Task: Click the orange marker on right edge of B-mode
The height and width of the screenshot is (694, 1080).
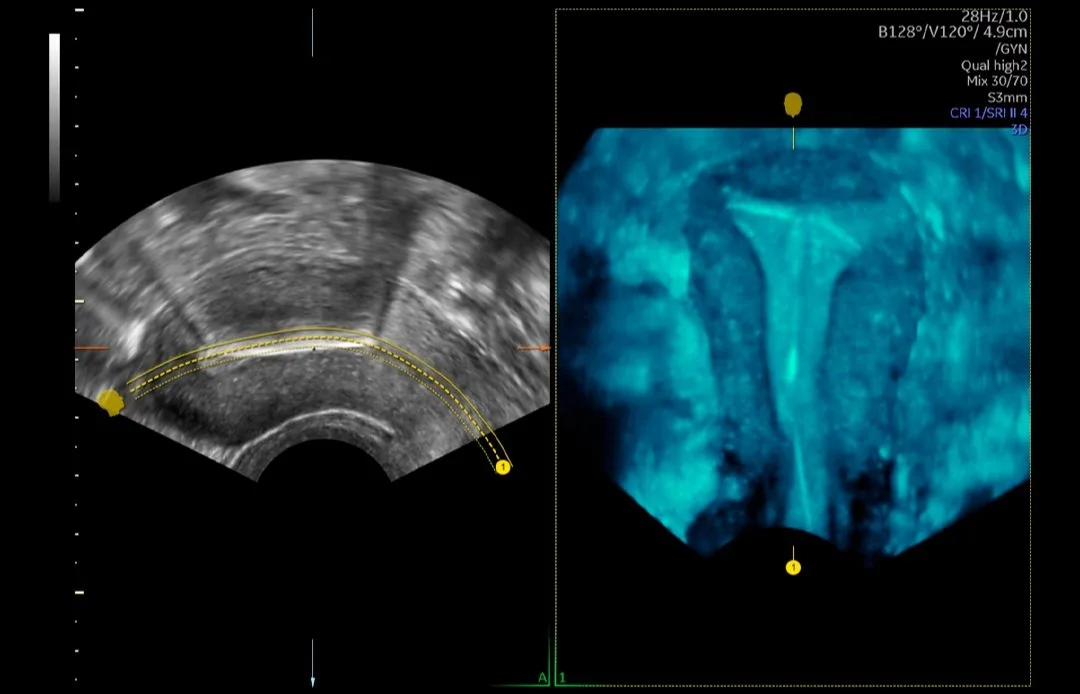Action: (533, 348)
